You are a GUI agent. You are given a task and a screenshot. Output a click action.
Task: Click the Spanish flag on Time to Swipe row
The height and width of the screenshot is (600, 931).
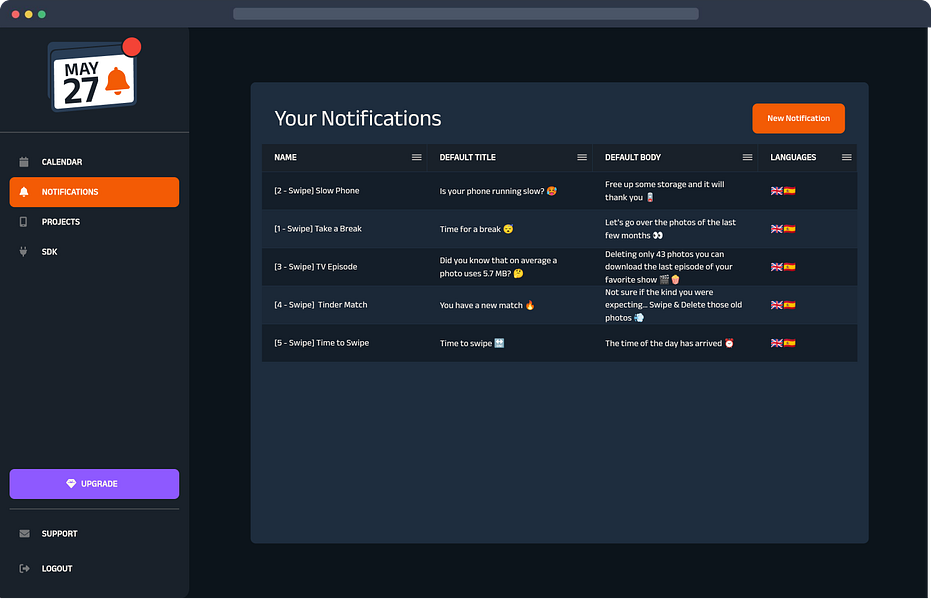[788, 342]
